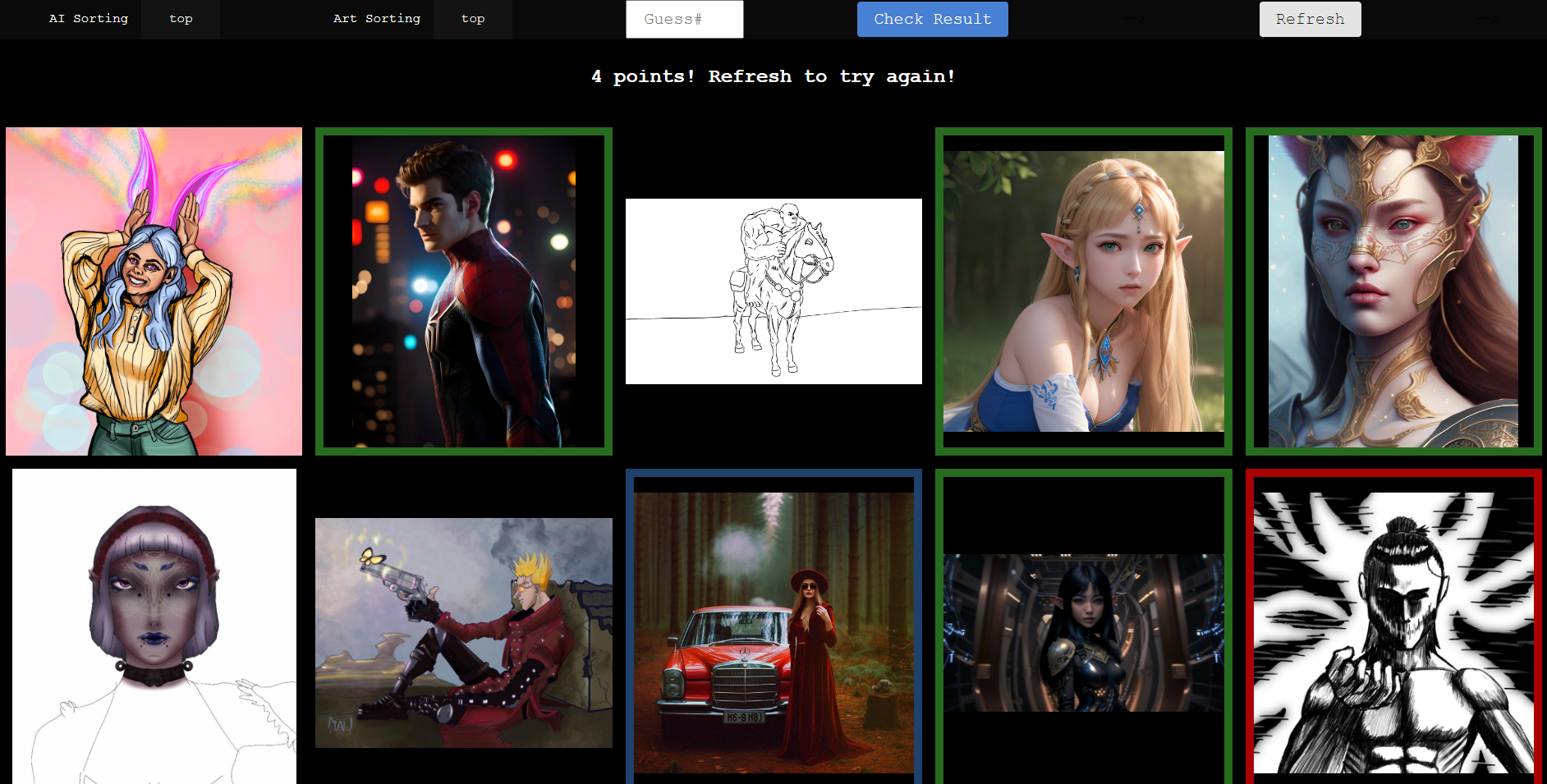Select the blue-skinned woman with gold mask
Viewport: 1547px width, 784px height.
pos(1393,291)
